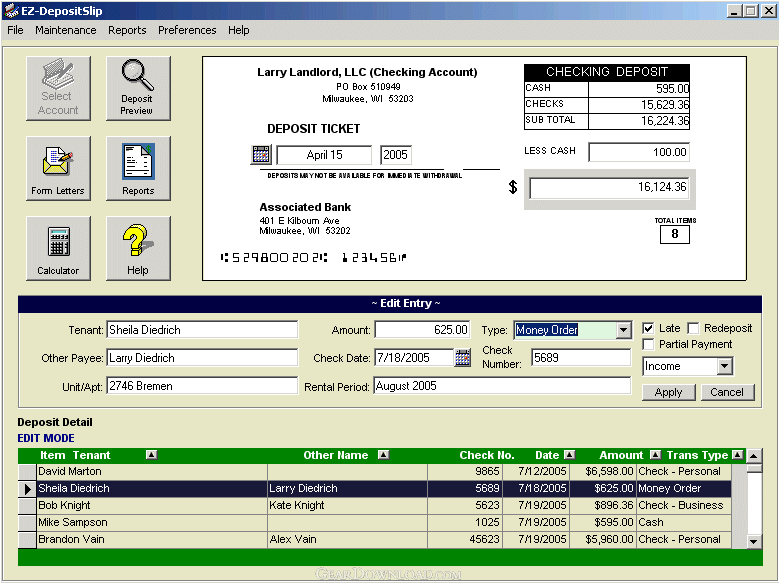This screenshot has height=583, width=779.
Task: Click the Check Date text field
Action: click(x=413, y=358)
